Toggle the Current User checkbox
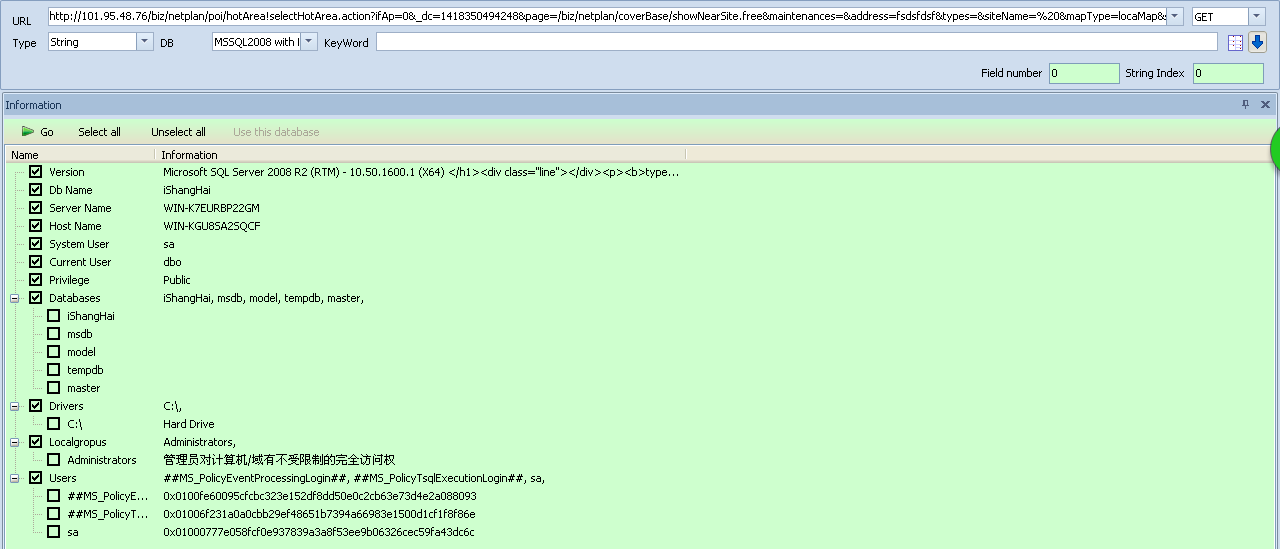Screen dimensions: 1280x549 pyautogui.click(x=36, y=262)
